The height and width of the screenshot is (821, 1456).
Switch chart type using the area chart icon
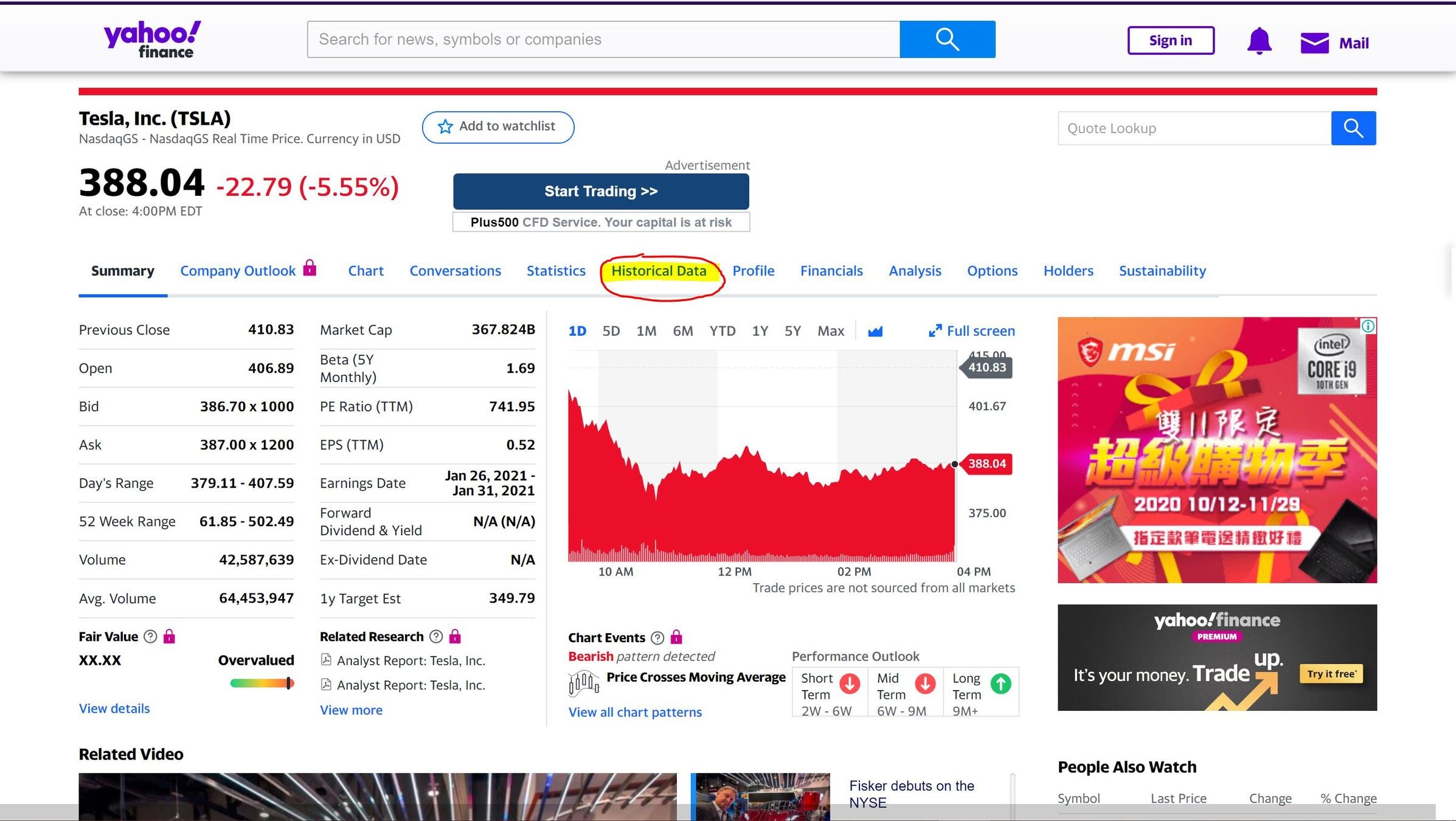click(875, 331)
